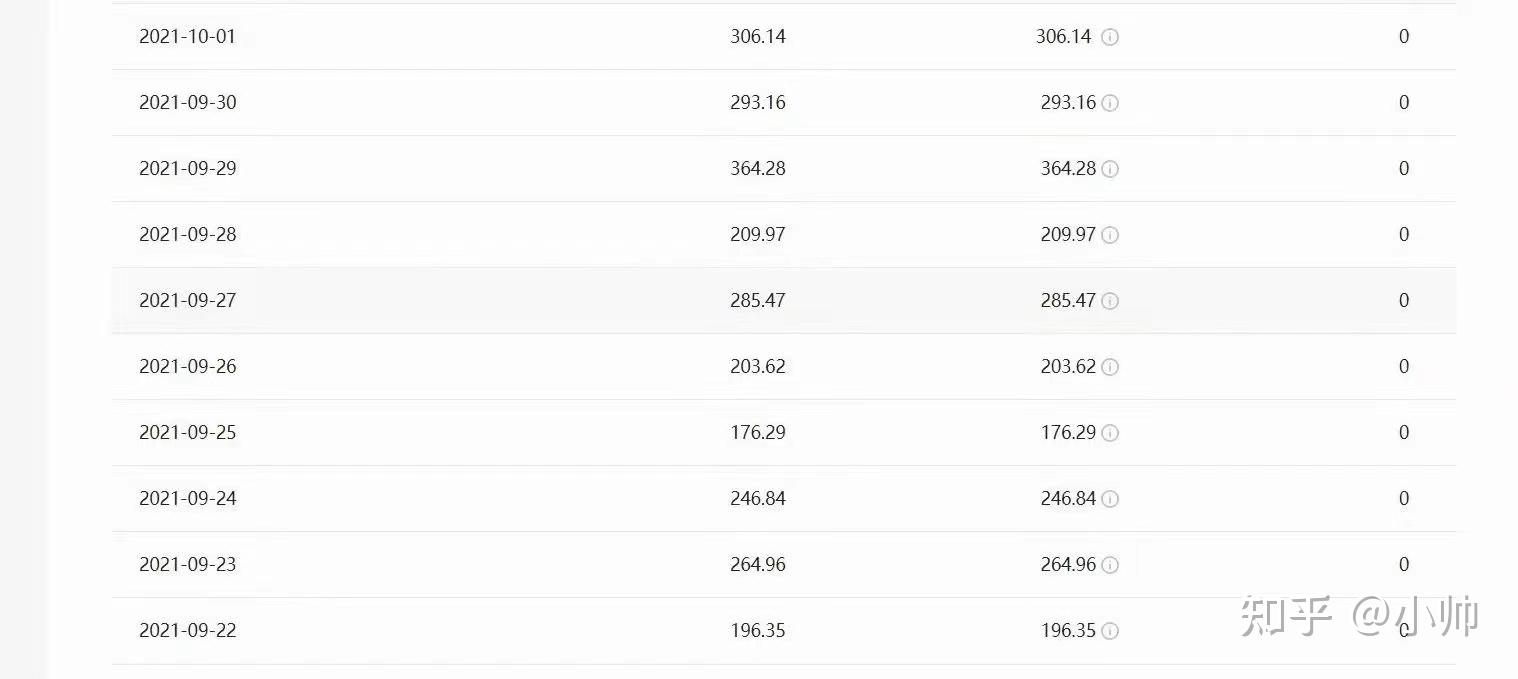Click the zero value in the 2021-09-28 row
Viewport: 1518px width, 679px height.
[1404, 234]
